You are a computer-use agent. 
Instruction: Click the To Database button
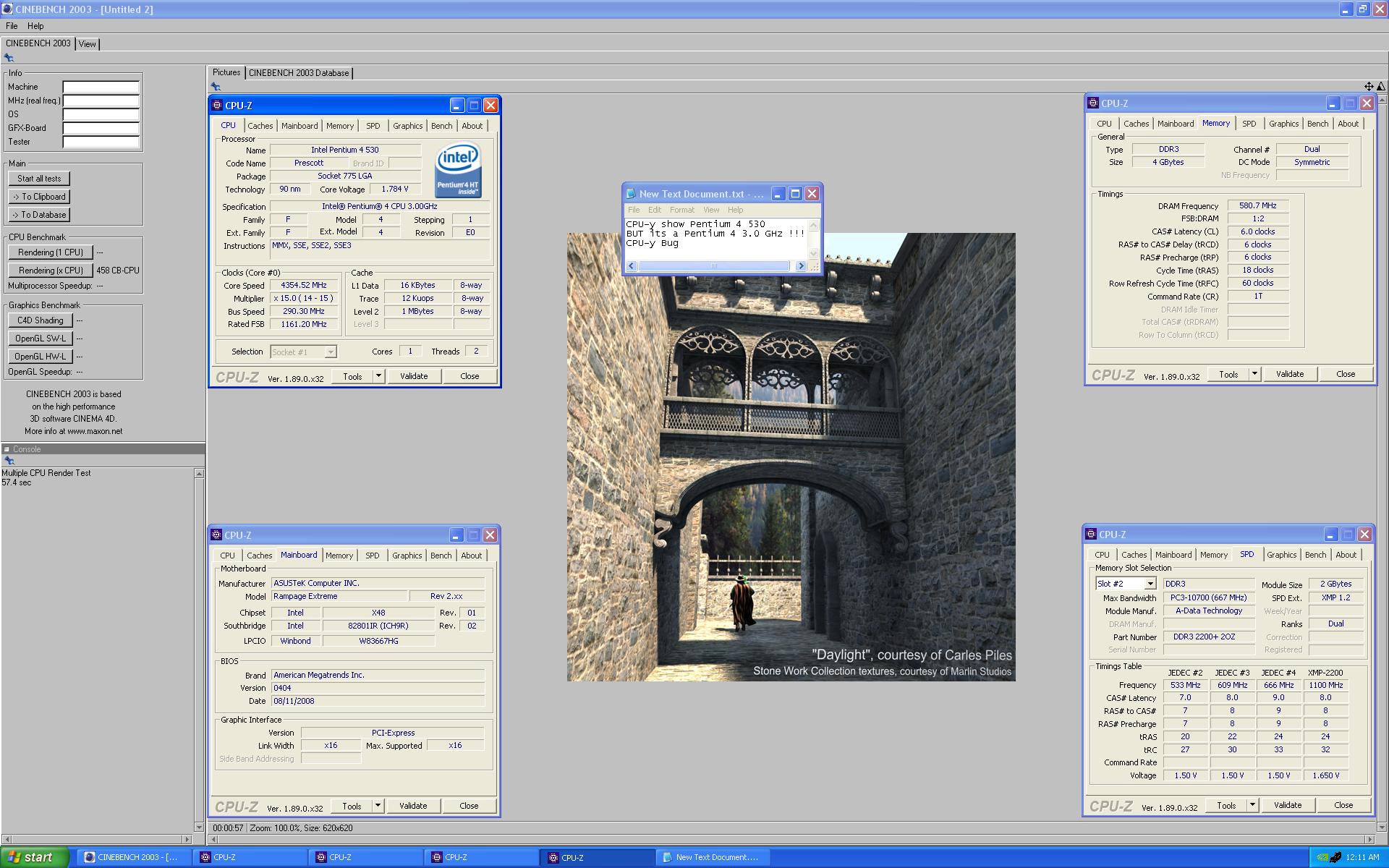(x=39, y=215)
